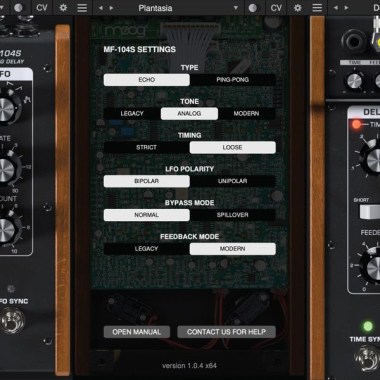Open the right-side hamburger menu icon
This screenshot has width=380, height=380.
pos(317,8)
